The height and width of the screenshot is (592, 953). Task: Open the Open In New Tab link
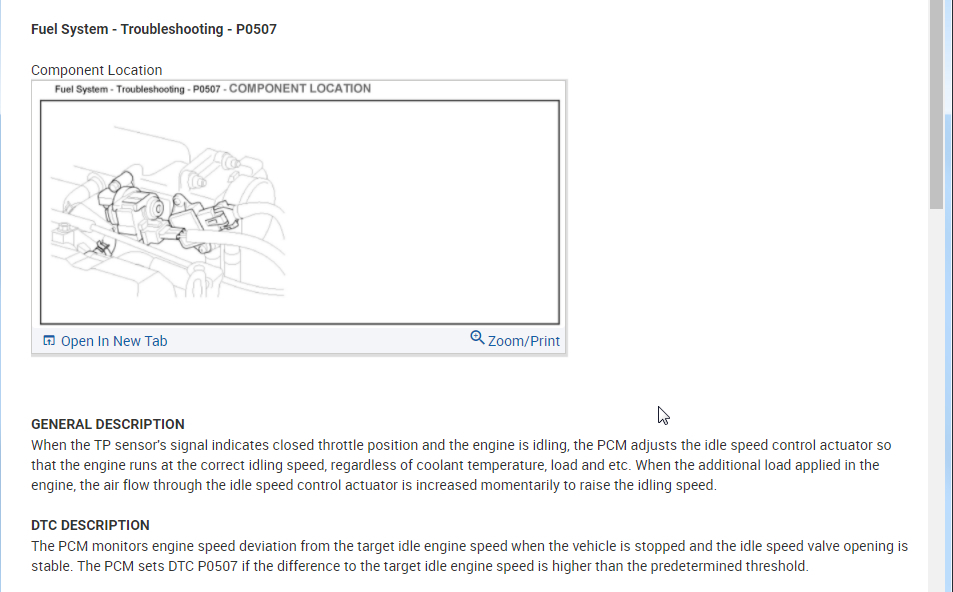(114, 341)
